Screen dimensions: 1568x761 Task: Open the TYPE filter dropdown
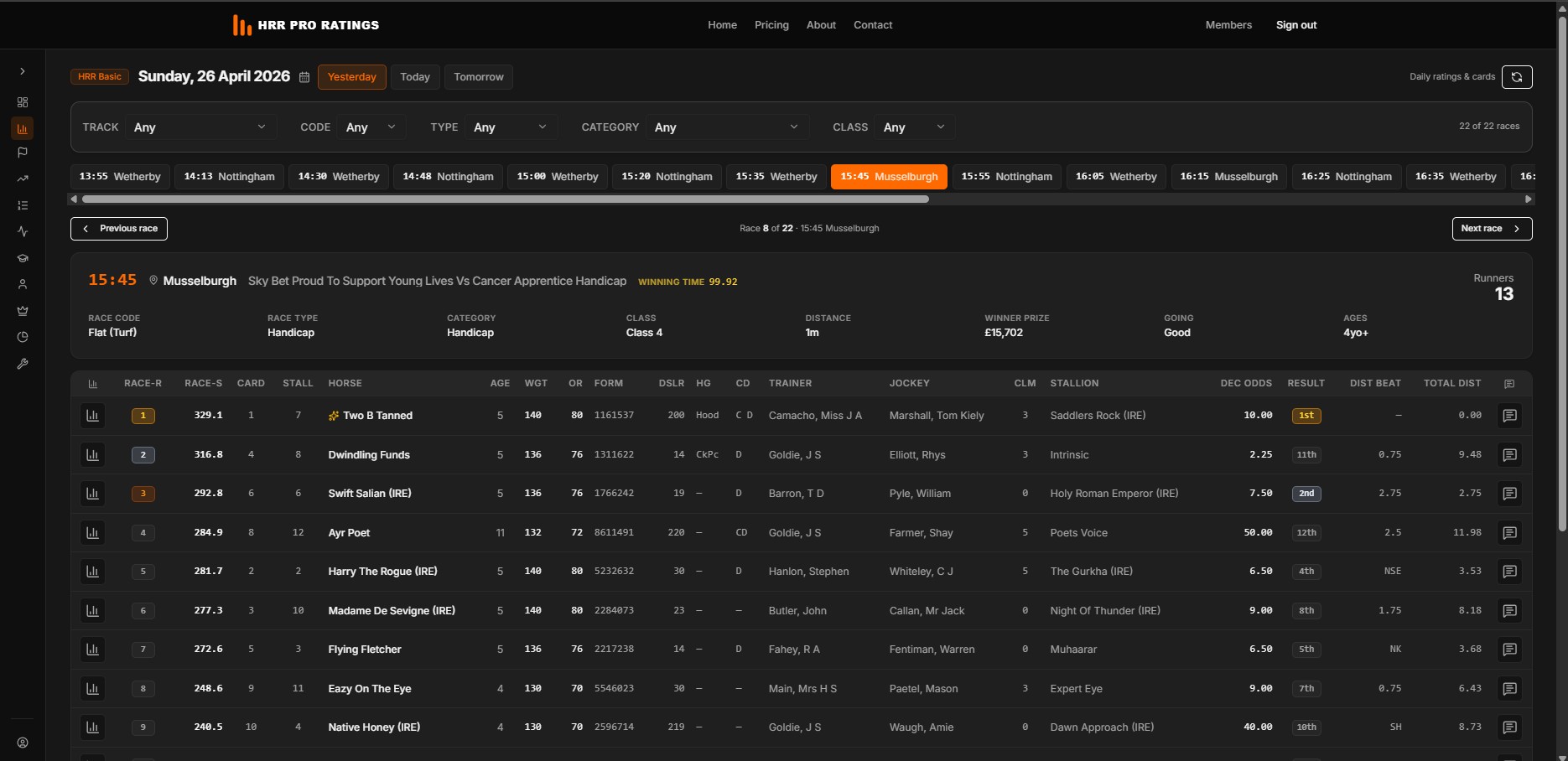510,127
